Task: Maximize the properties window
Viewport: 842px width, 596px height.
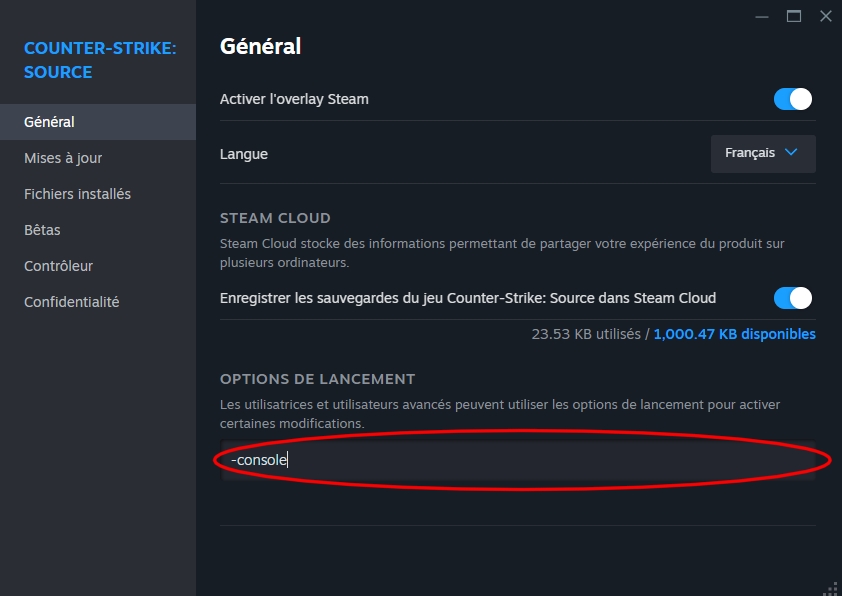Action: pyautogui.click(x=794, y=17)
